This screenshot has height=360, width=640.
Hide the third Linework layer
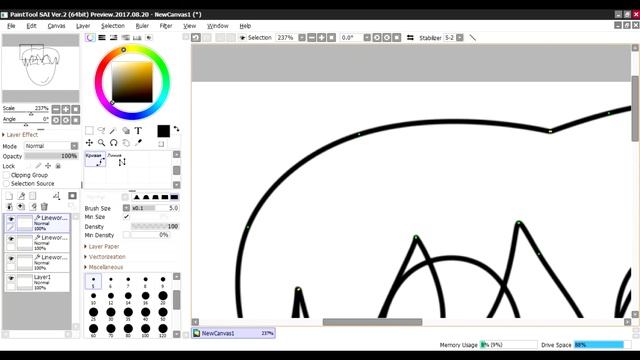tap(11, 258)
